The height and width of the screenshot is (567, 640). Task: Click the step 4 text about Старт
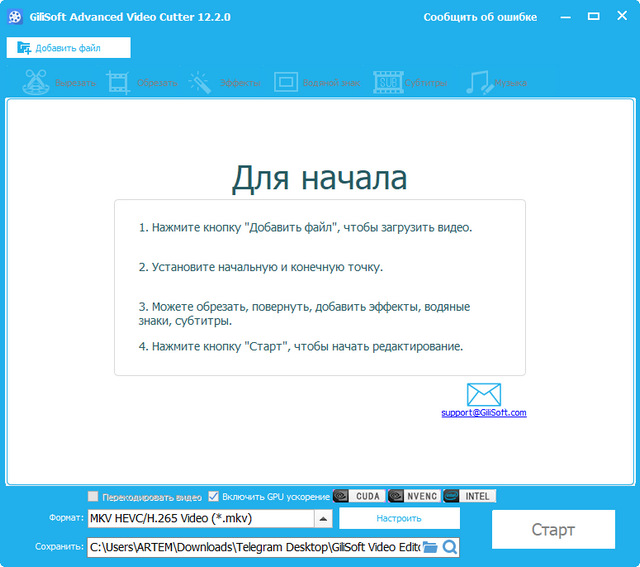point(301,347)
